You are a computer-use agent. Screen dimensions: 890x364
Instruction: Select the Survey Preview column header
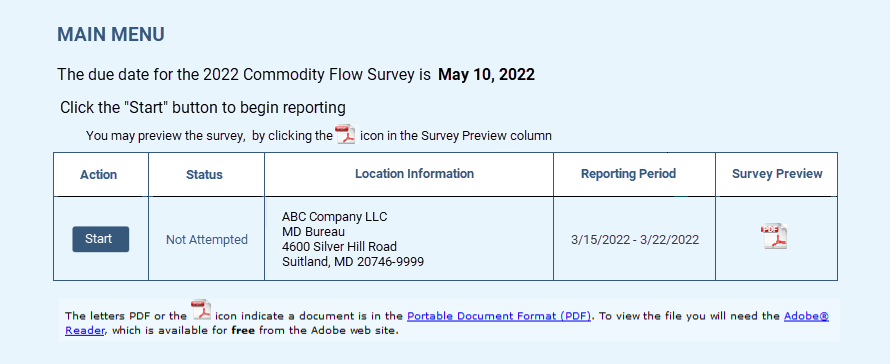coord(777,174)
